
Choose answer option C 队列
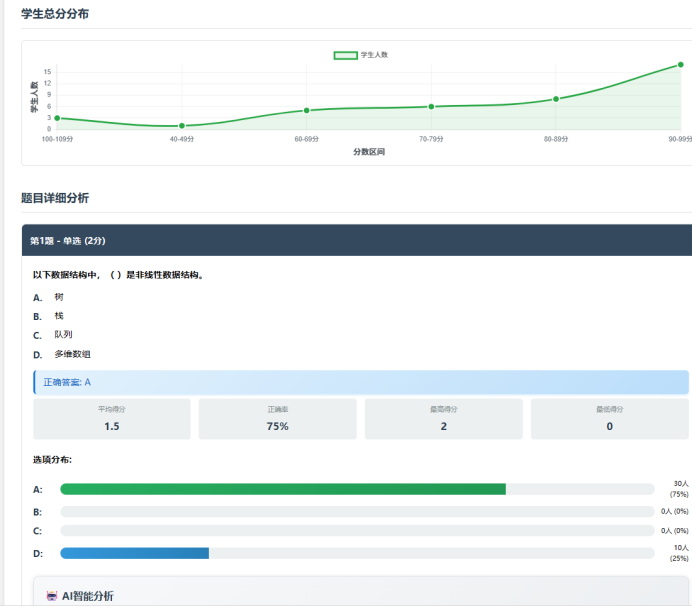pos(63,335)
